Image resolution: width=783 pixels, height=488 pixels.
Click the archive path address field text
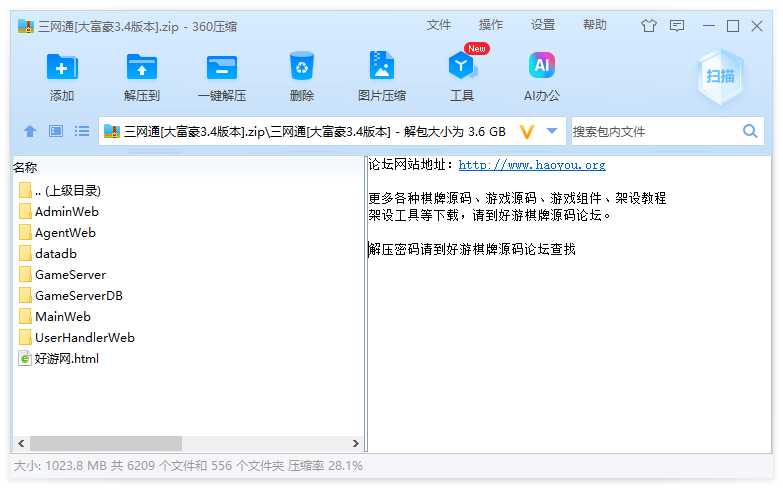click(x=315, y=131)
